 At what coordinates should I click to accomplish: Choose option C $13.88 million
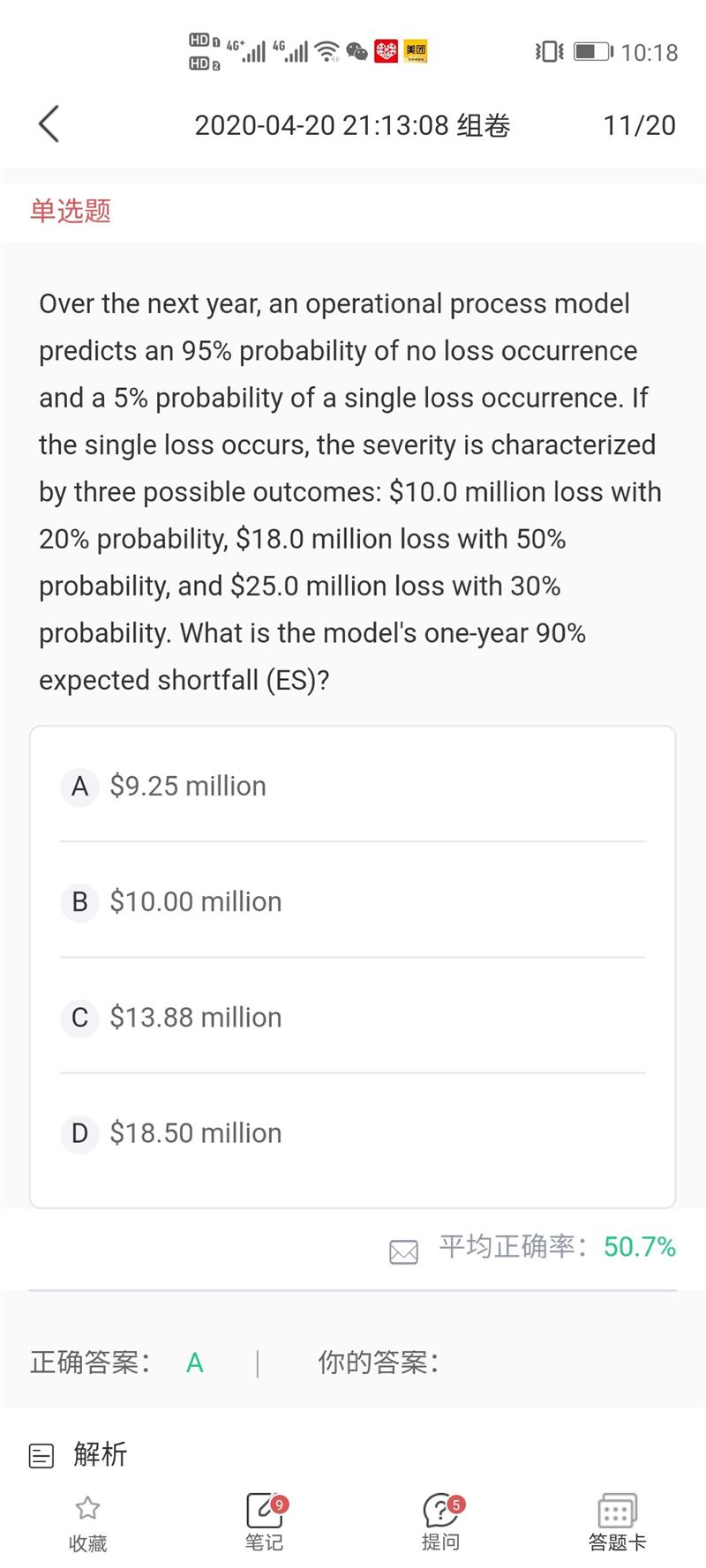[x=195, y=1017]
